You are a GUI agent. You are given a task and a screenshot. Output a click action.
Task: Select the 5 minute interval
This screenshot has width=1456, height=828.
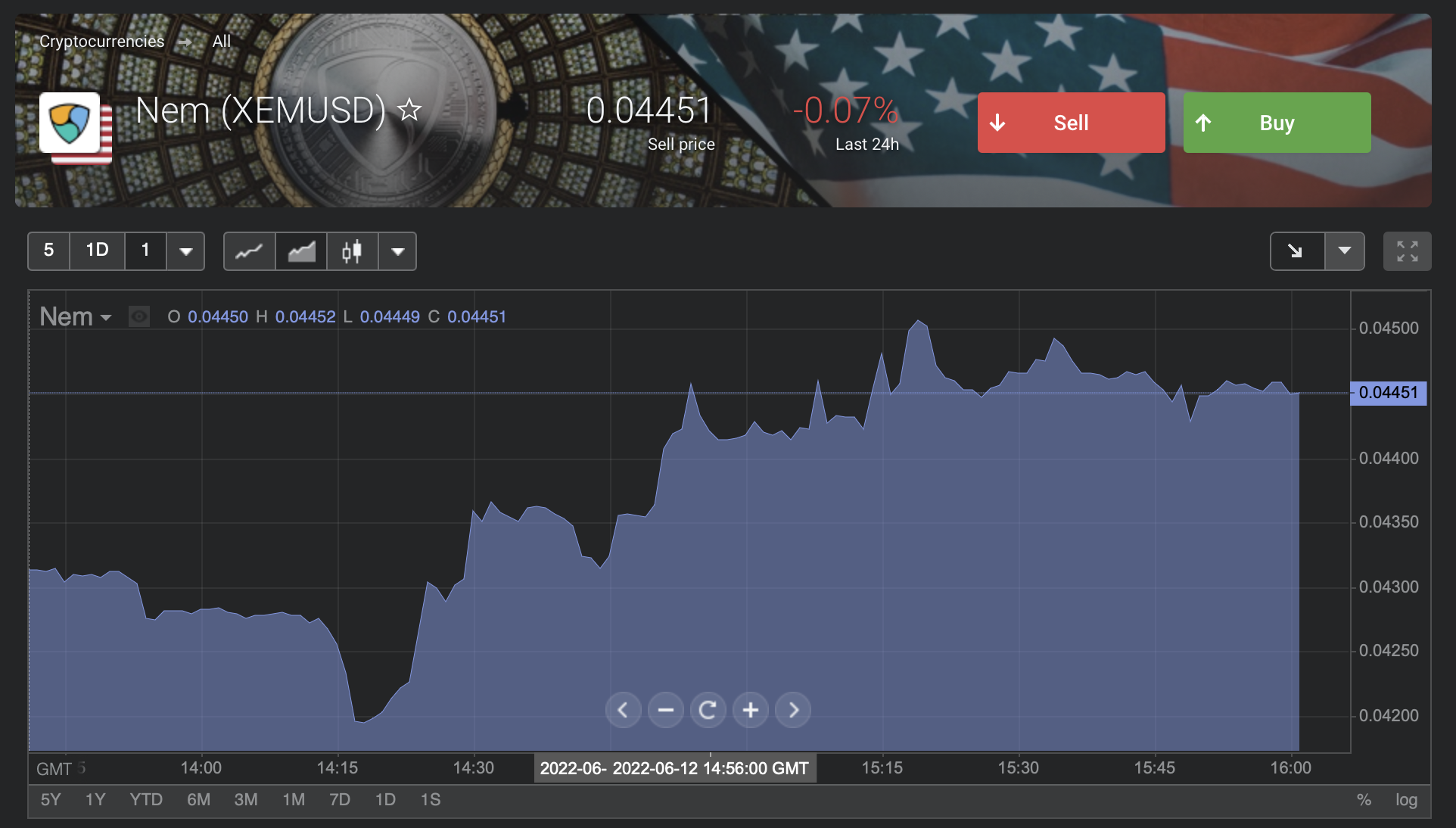[x=48, y=251]
